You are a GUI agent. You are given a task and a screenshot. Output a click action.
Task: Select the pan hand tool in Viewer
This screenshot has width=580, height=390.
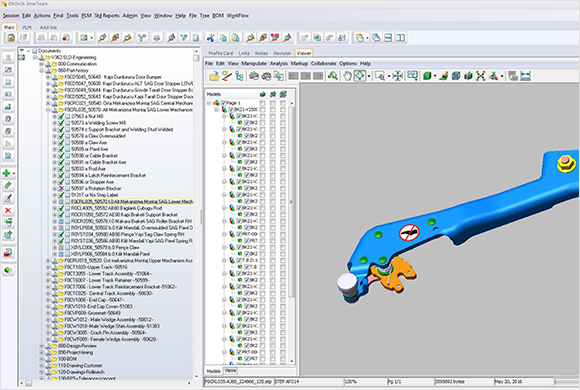pyautogui.click(x=347, y=76)
